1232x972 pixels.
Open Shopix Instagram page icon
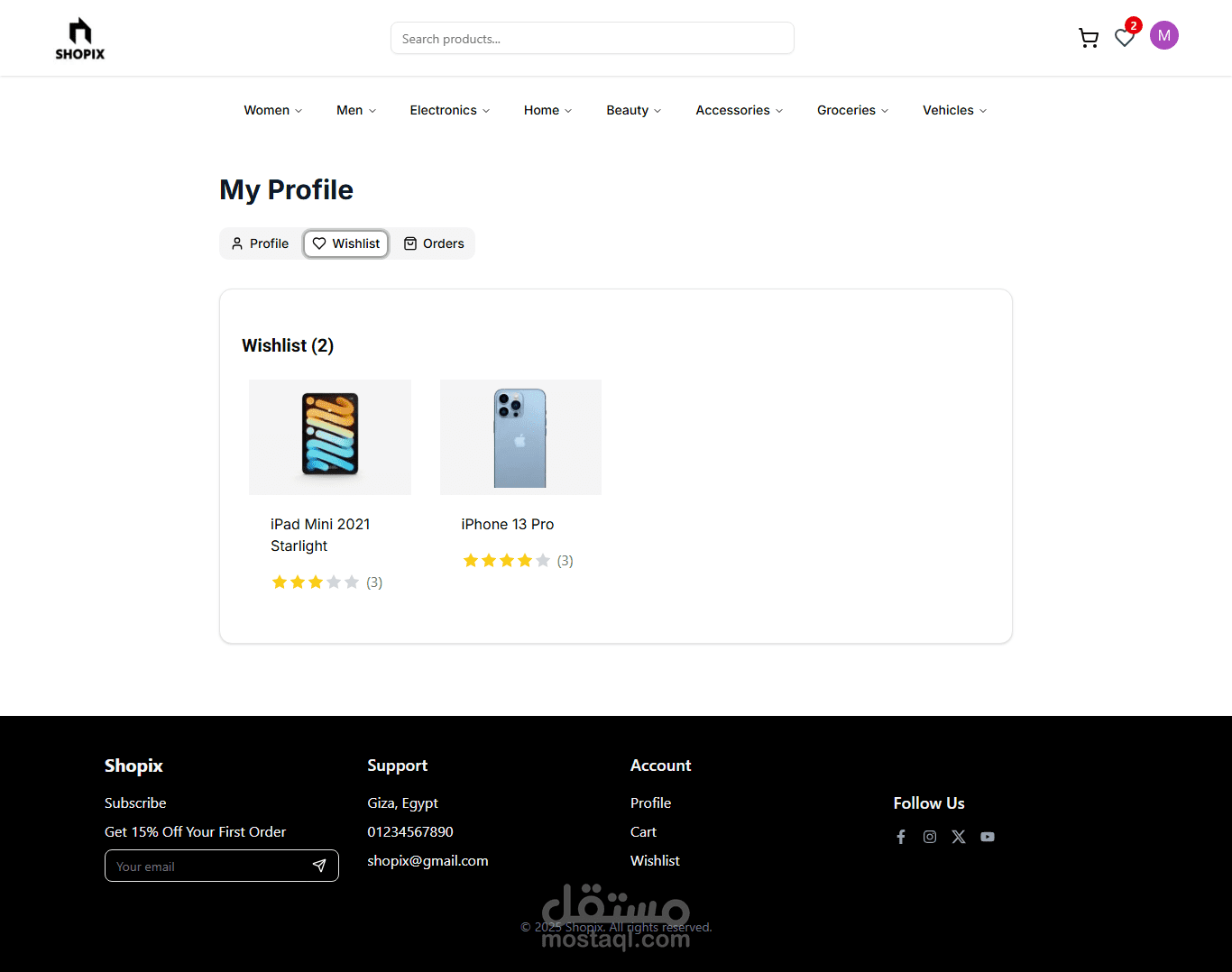[930, 837]
